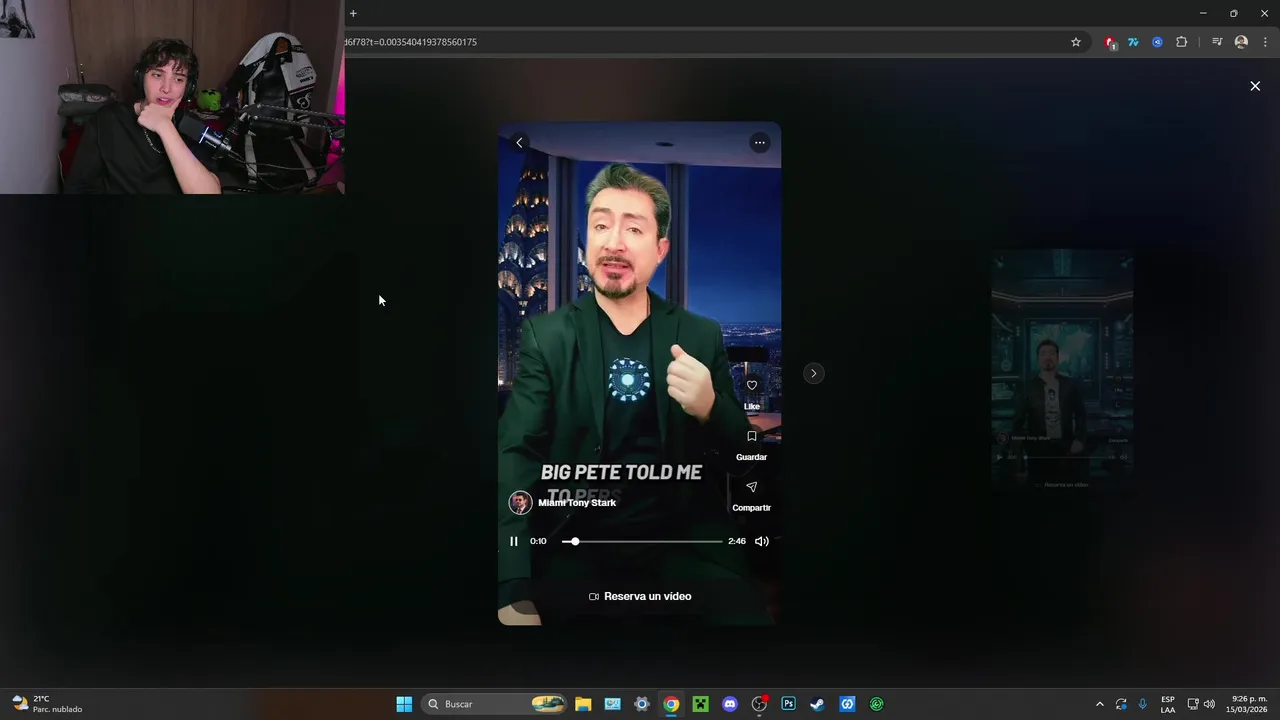This screenshot has height=720, width=1280.
Task: Open Chrome extensions puzzle icon
Action: [1182, 42]
